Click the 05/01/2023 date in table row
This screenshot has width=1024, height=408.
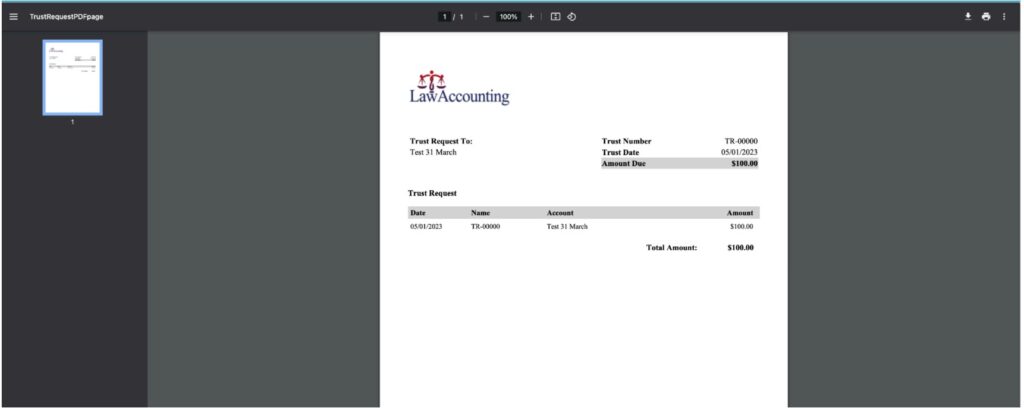426,227
